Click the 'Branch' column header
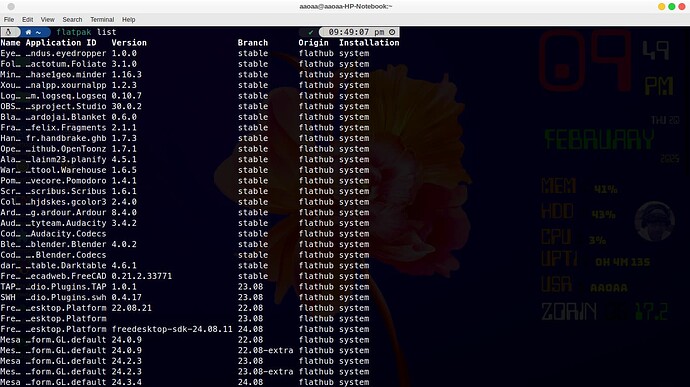This screenshot has height=387, width=690. [x=253, y=43]
